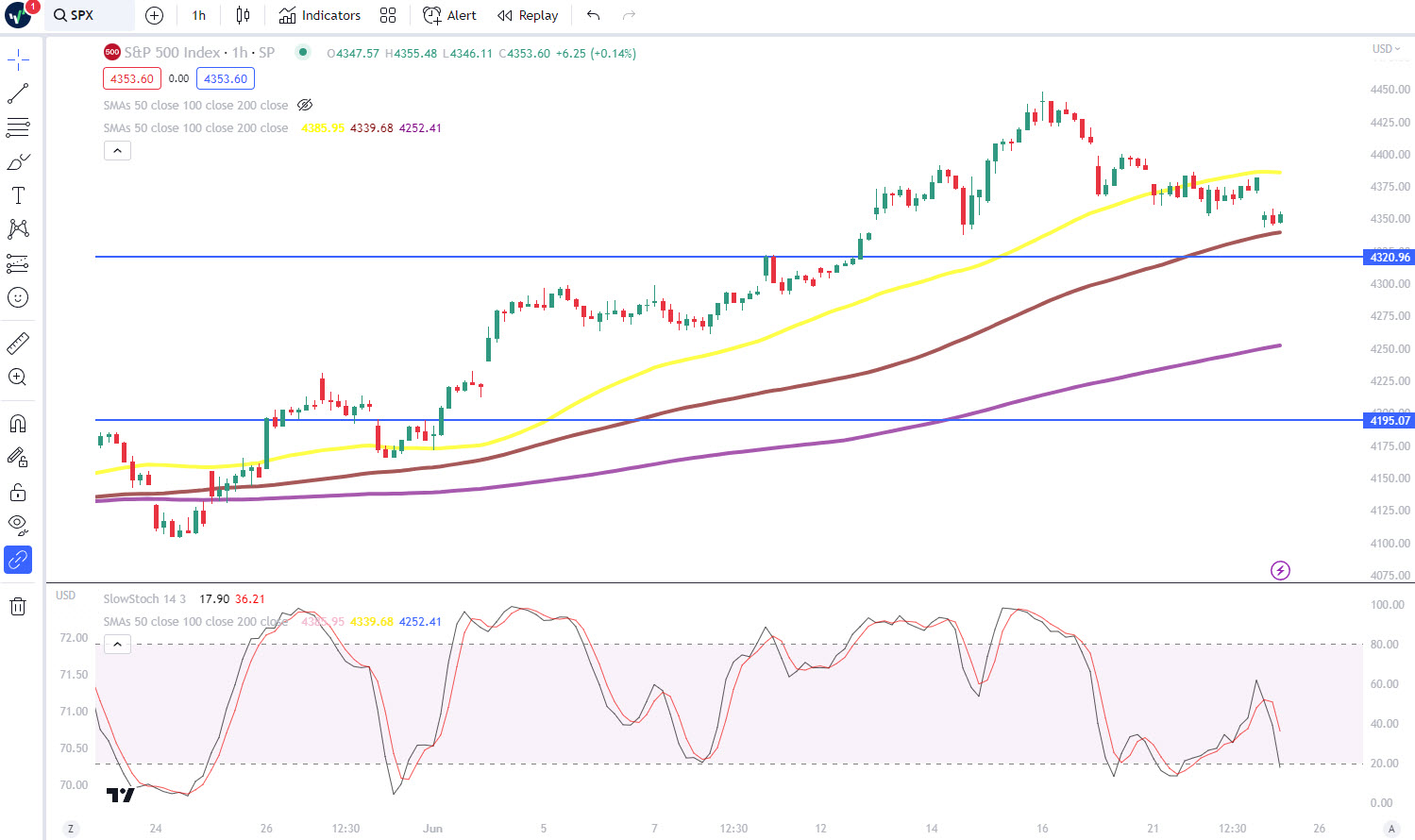Remove drawings with trash icon

tap(18, 606)
